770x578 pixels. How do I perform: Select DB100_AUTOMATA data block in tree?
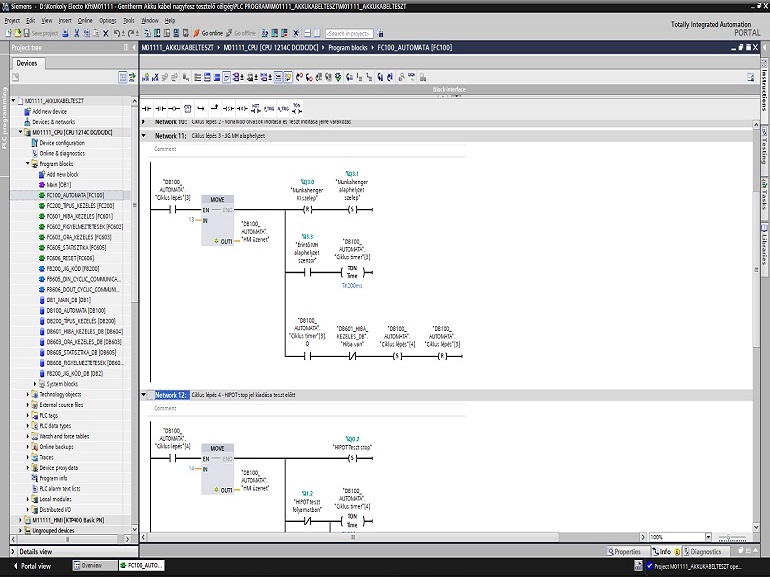76,310
